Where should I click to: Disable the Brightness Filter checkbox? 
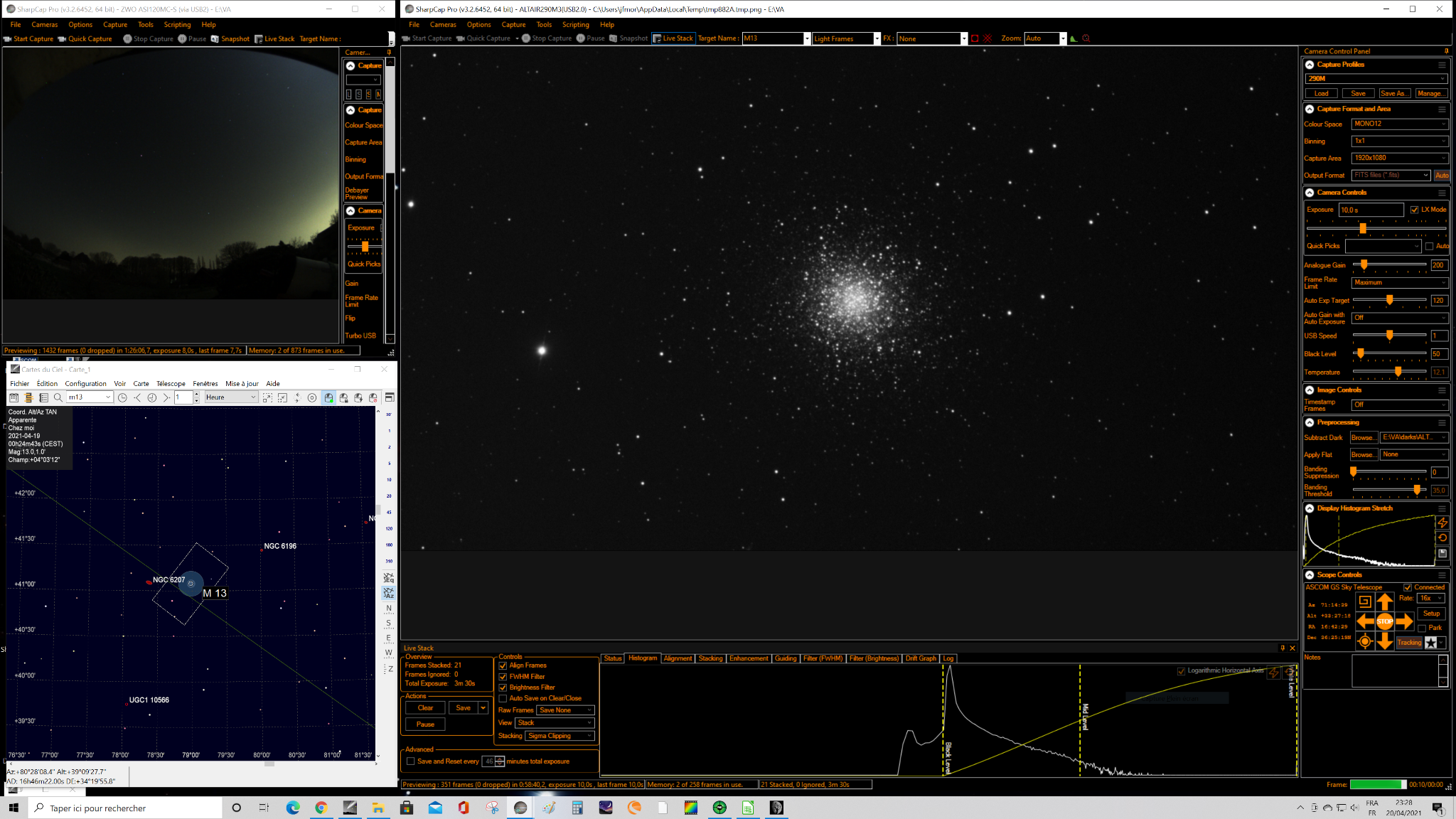pos(503,687)
